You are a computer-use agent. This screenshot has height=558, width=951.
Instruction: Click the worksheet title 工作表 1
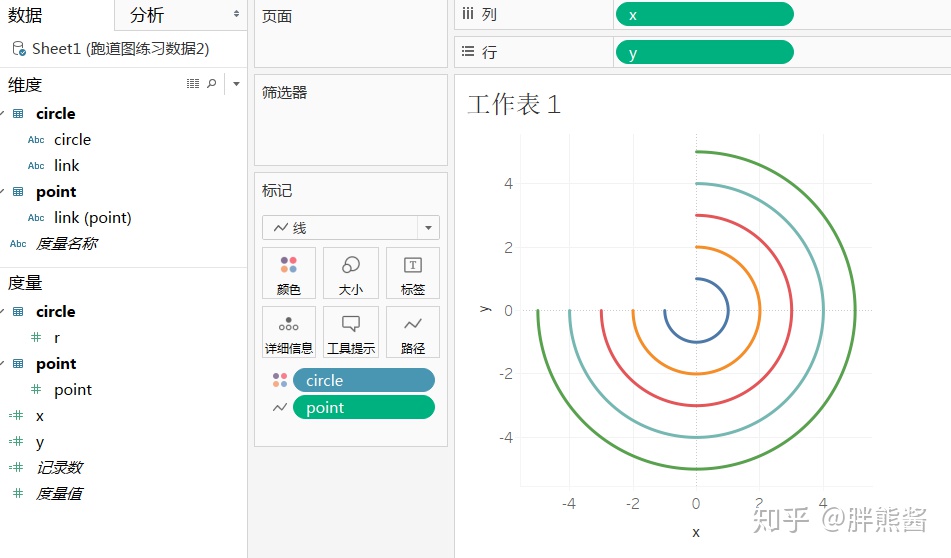click(514, 104)
